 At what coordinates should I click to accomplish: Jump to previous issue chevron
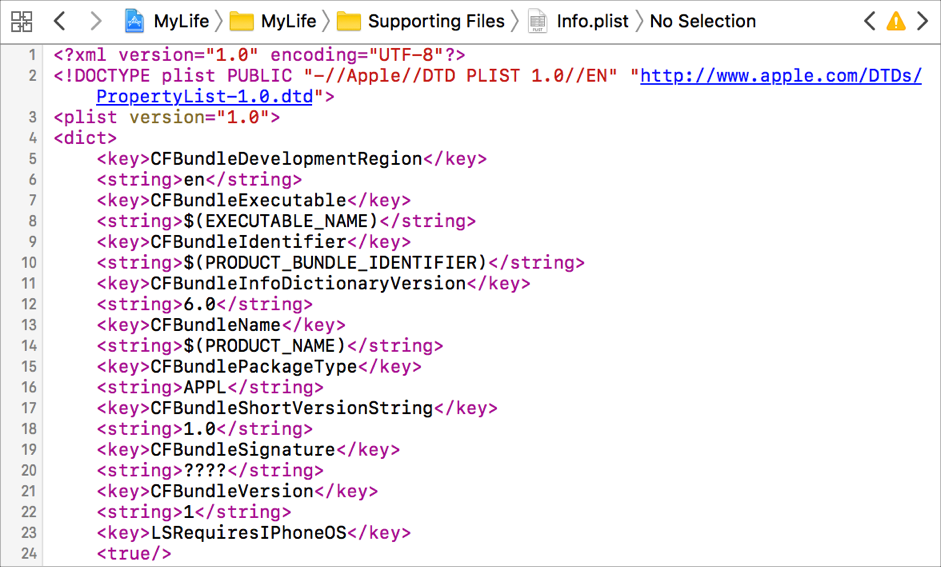(x=870, y=21)
